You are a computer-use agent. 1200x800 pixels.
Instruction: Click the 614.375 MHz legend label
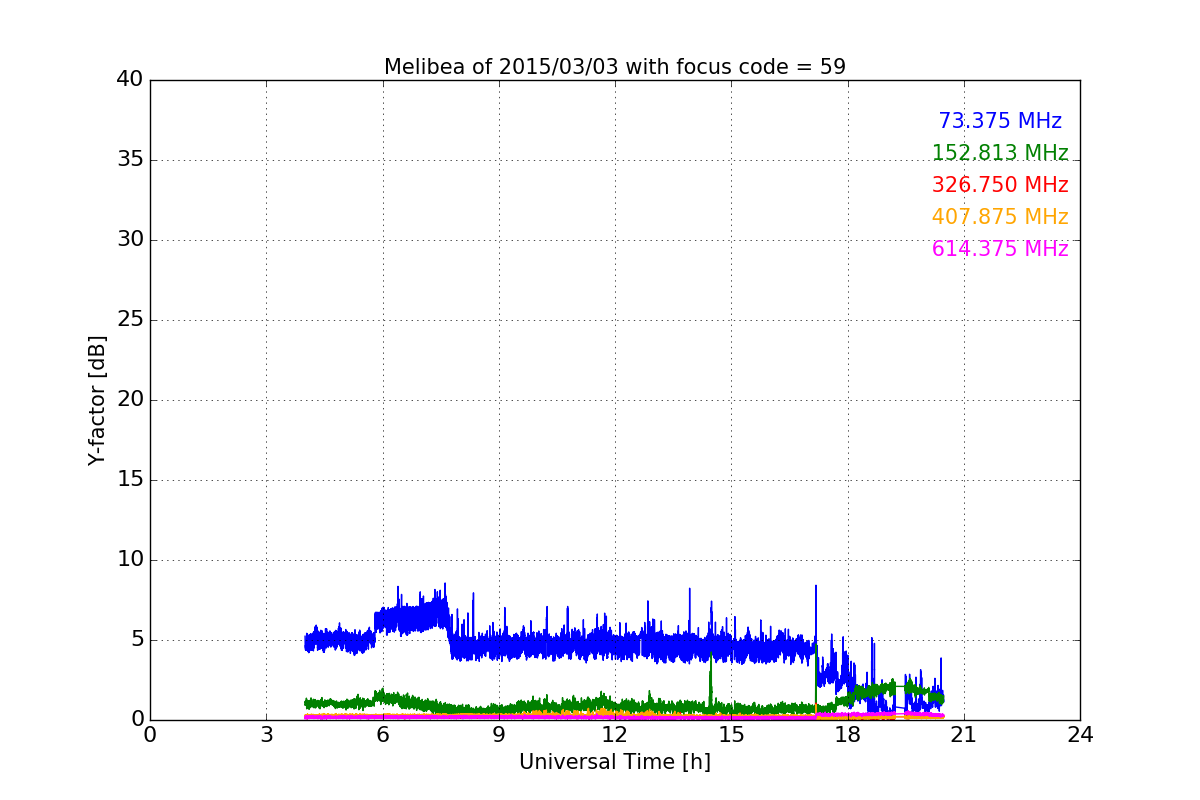click(1000, 249)
